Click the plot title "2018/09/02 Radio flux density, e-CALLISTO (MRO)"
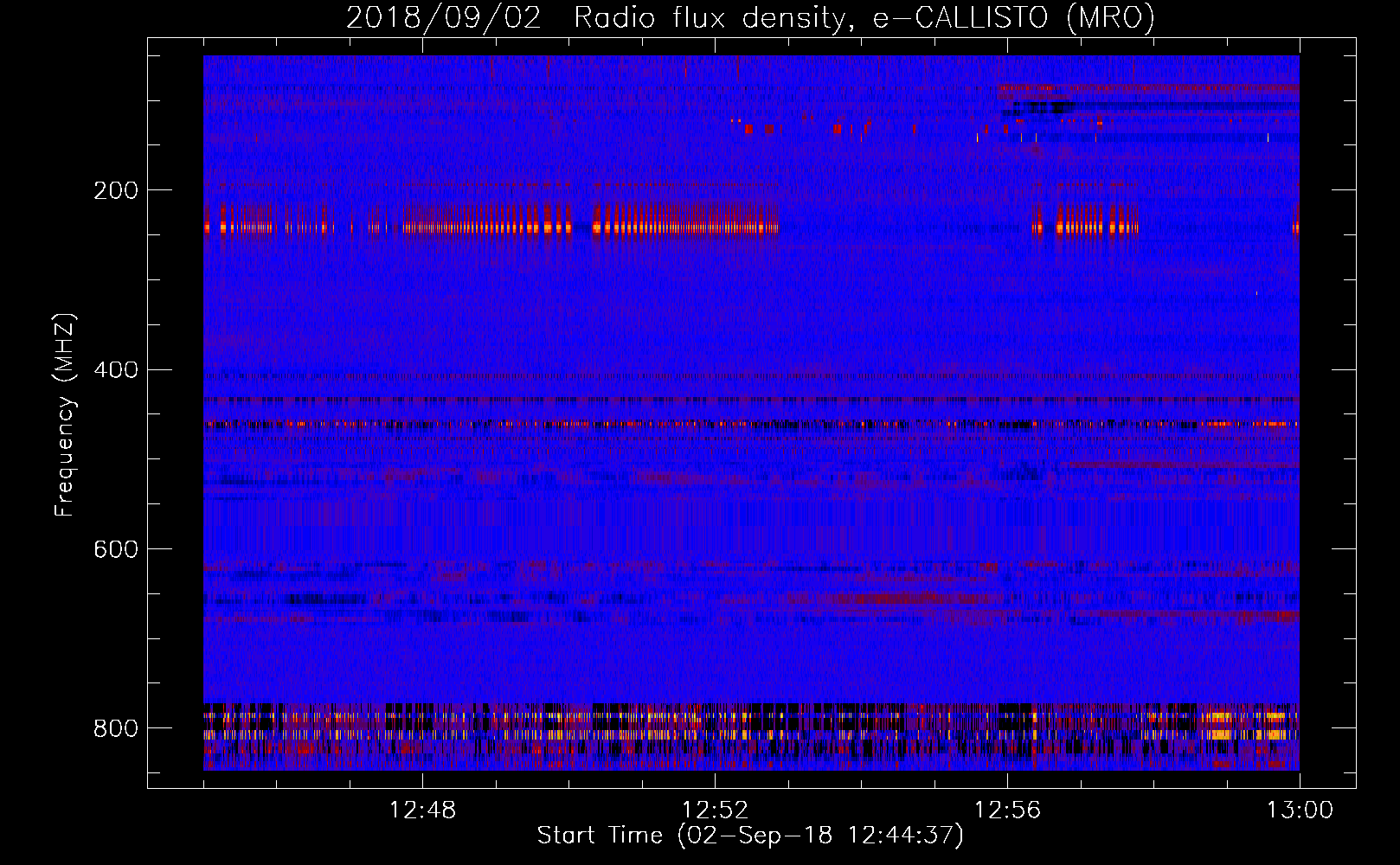Viewport: 1400px width, 865px height. click(x=750, y=18)
